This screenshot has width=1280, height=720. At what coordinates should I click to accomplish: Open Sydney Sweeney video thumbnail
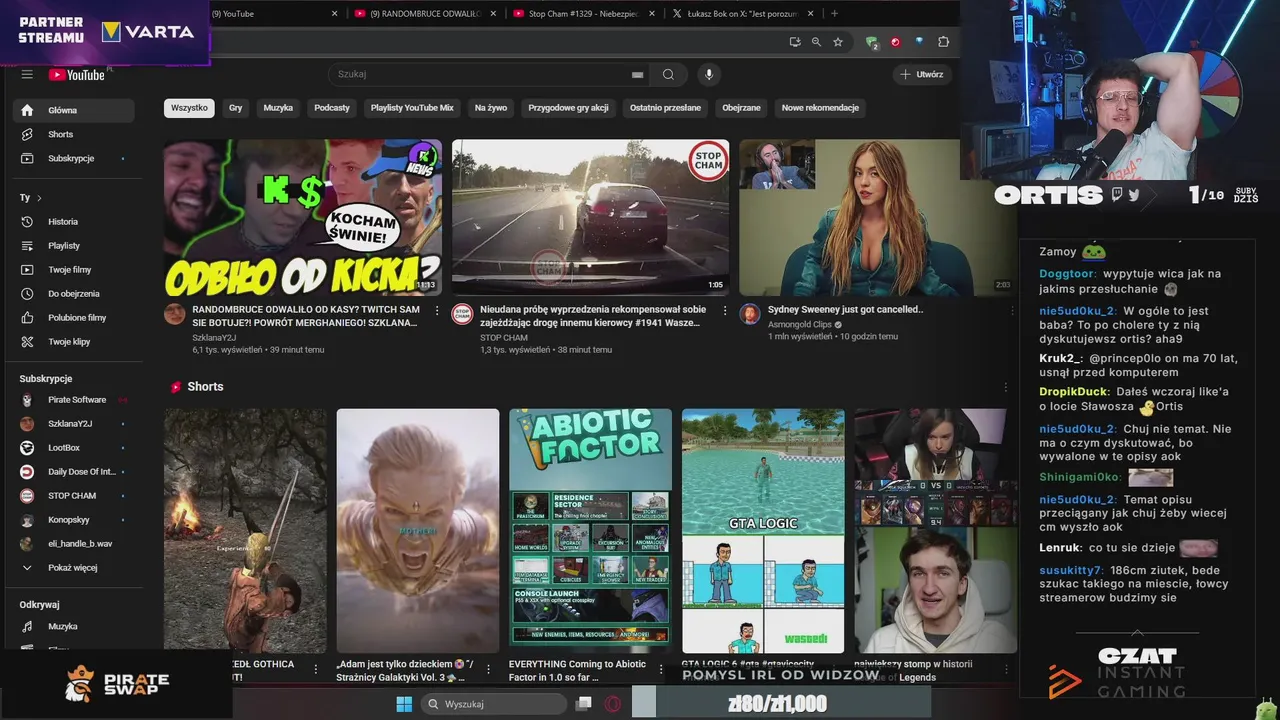point(878,217)
